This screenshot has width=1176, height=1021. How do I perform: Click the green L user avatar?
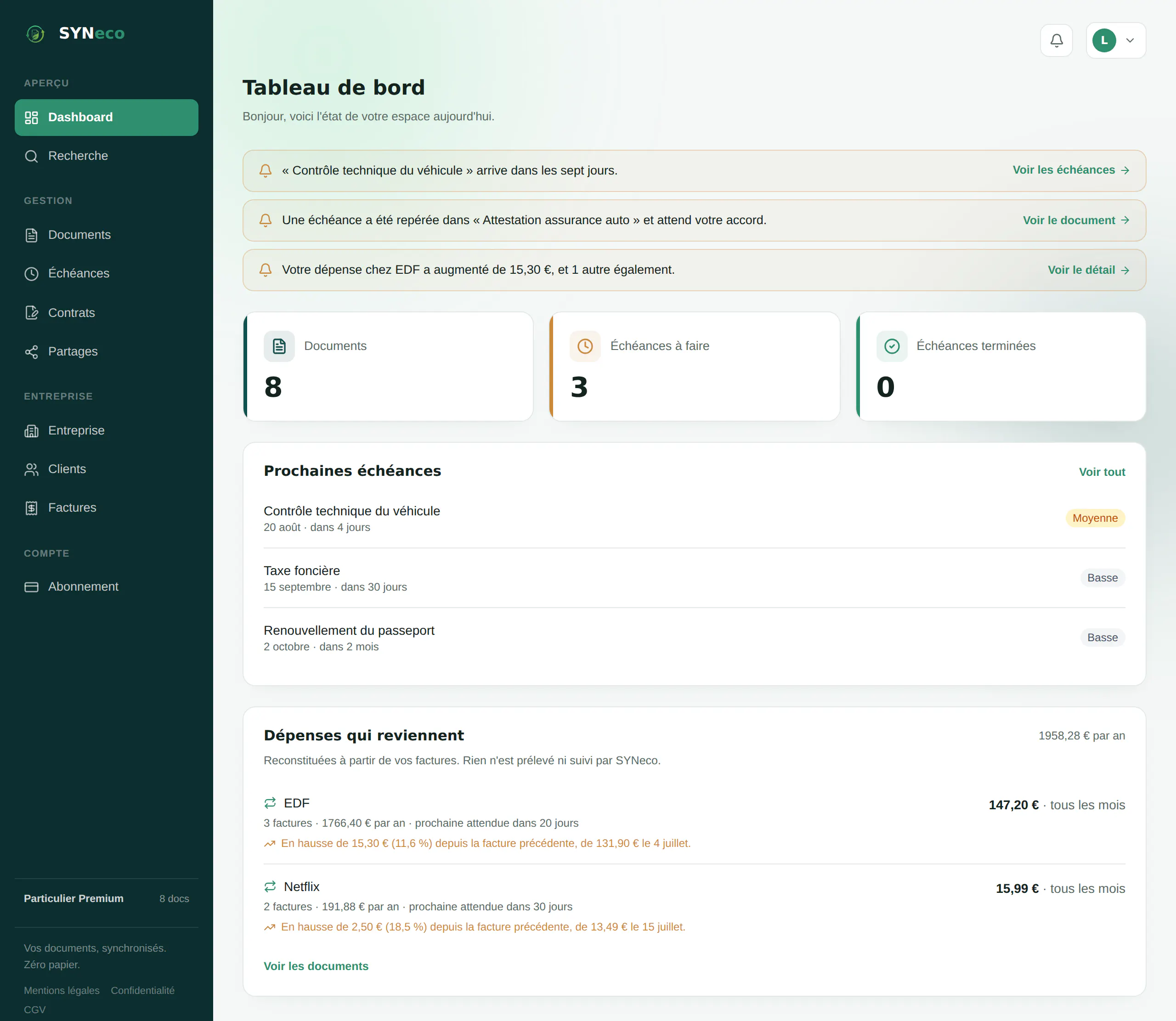coord(1103,40)
